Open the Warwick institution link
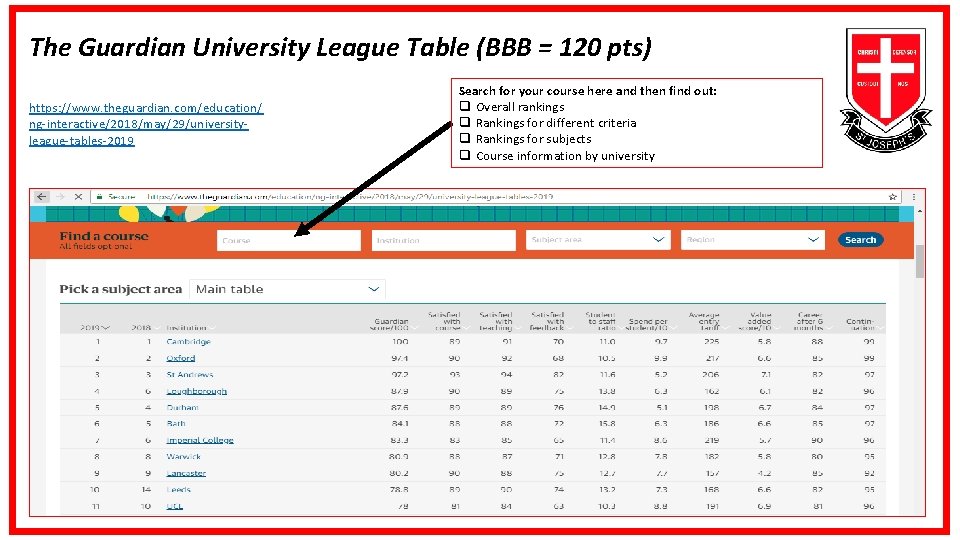 click(184, 457)
